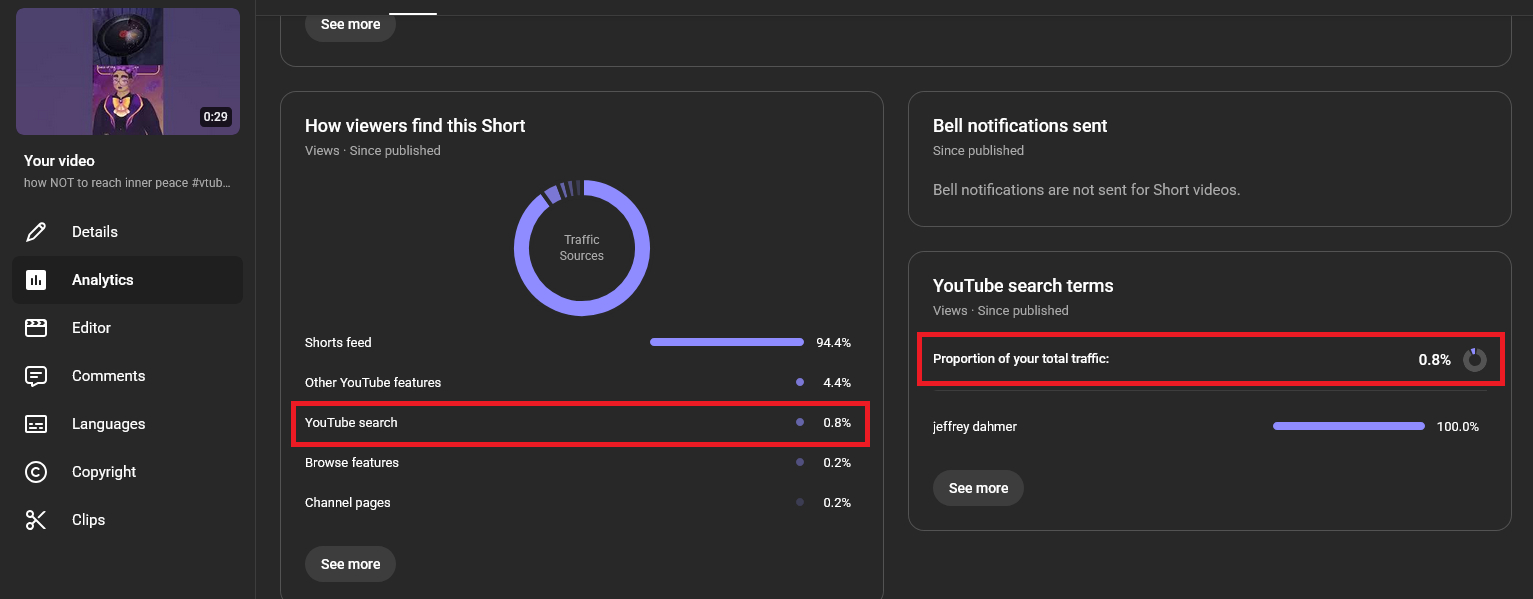Viewport: 1533px width, 599px height.
Task: Open Analytics bar chart icon
Action: (x=36, y=280)
